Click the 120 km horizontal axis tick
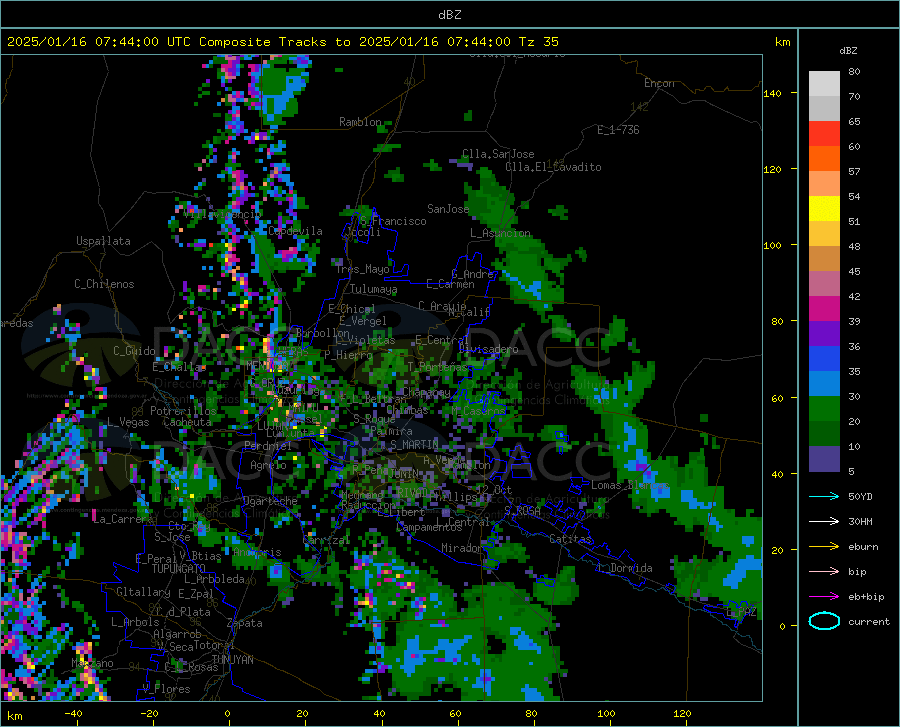Image resolution: width=900 pixels, height=727 pixels. 682,714
